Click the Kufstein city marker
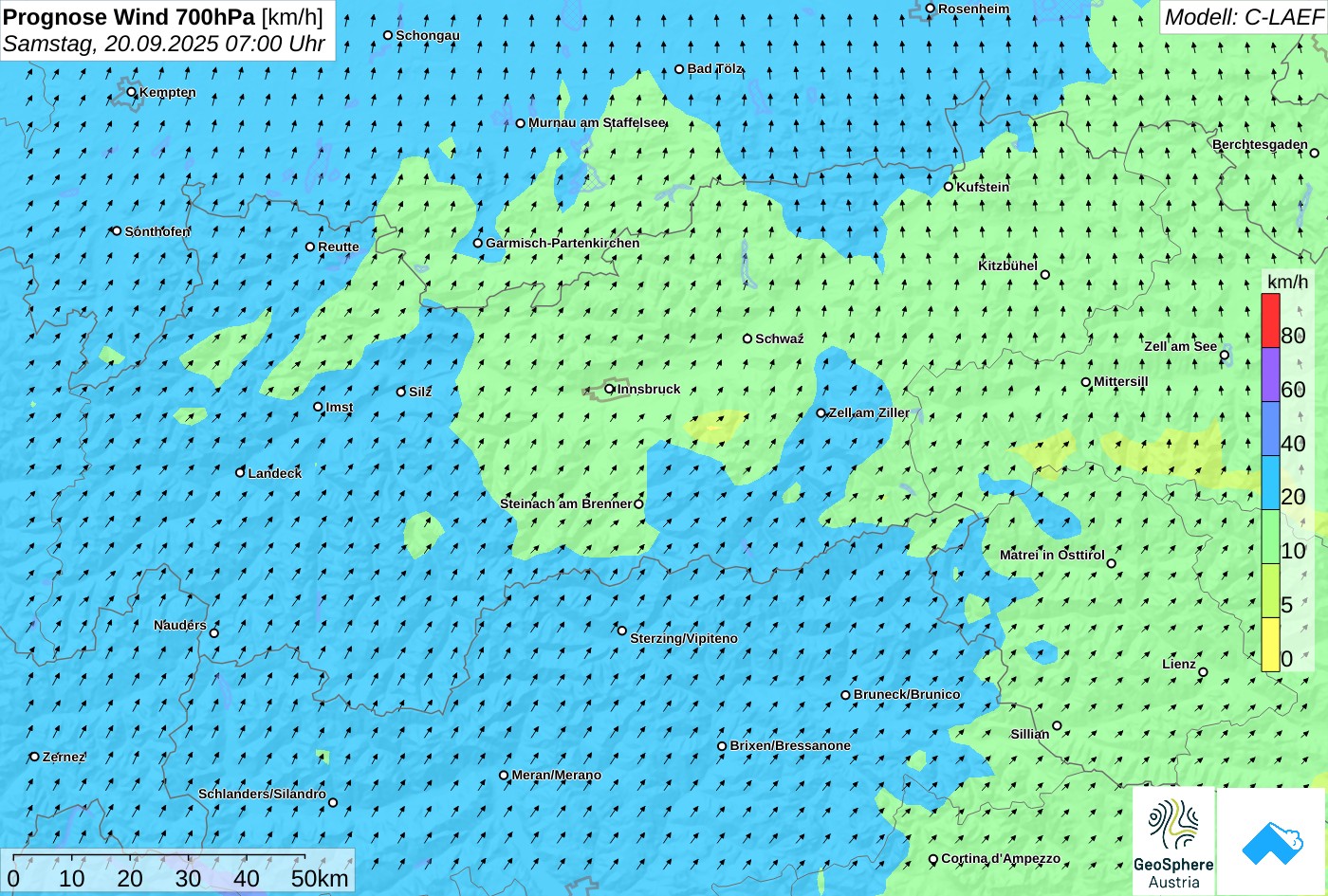The image size is (1328, 896). [949, 187]
